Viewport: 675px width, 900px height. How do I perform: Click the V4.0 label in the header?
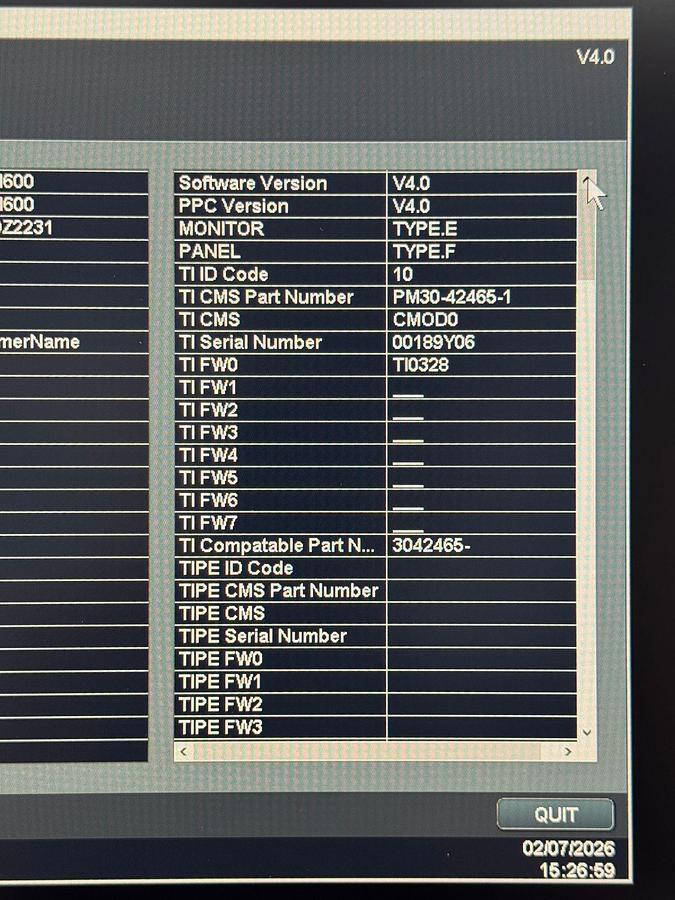click(595, 57)
